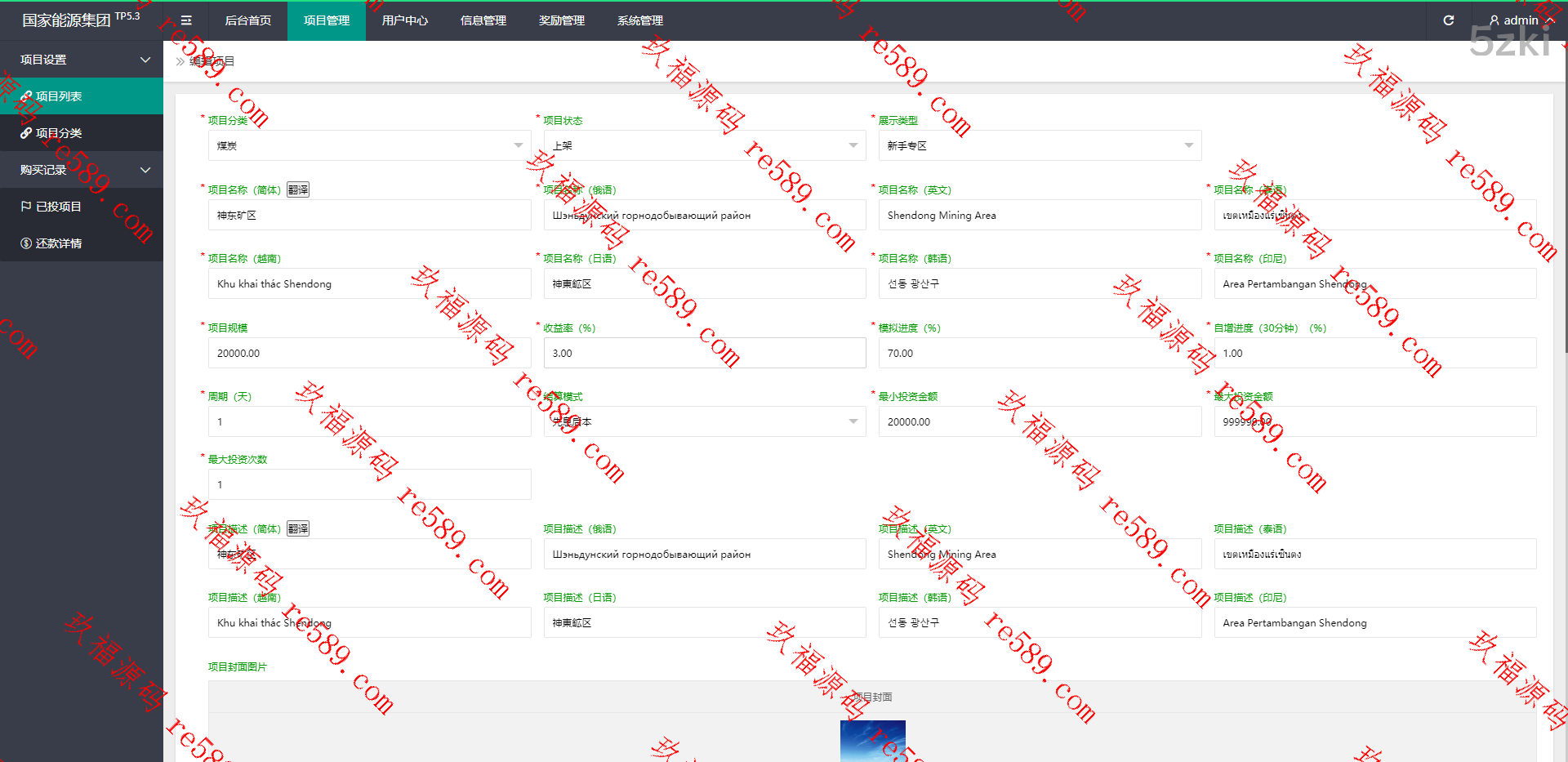The height and width of the screenshot is (762, 1568).
Task: Click the 模拟进度 (%) field showing 70.00
Action: tap(1040, 353)
